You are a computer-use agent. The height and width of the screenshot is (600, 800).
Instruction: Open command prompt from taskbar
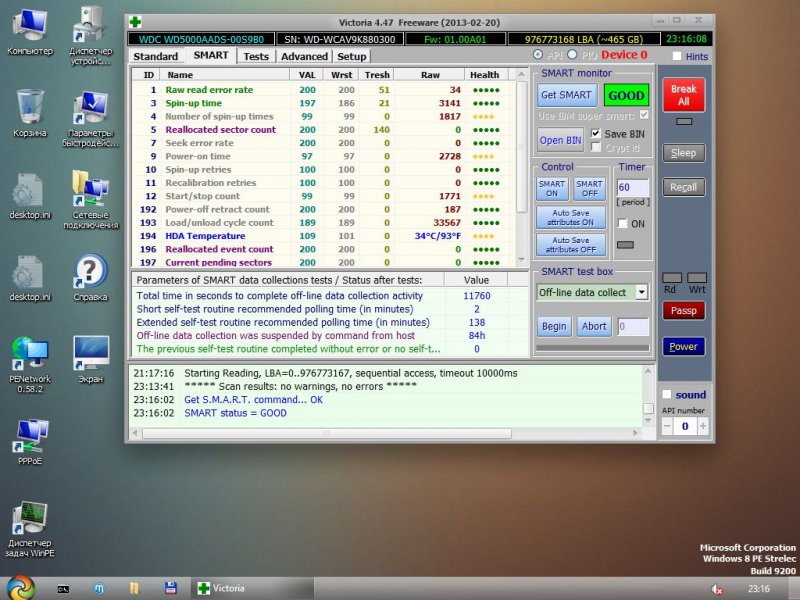coord(62,588)
